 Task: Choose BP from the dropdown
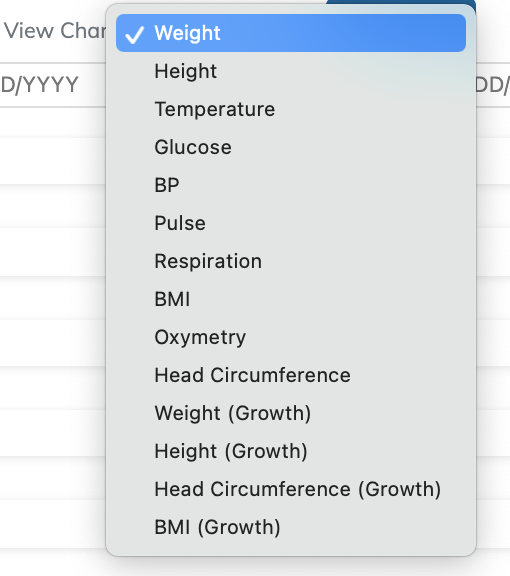pos(291,185)
